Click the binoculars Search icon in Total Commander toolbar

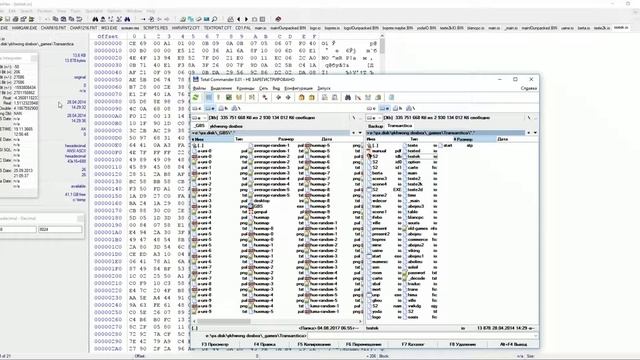point(348,98)
